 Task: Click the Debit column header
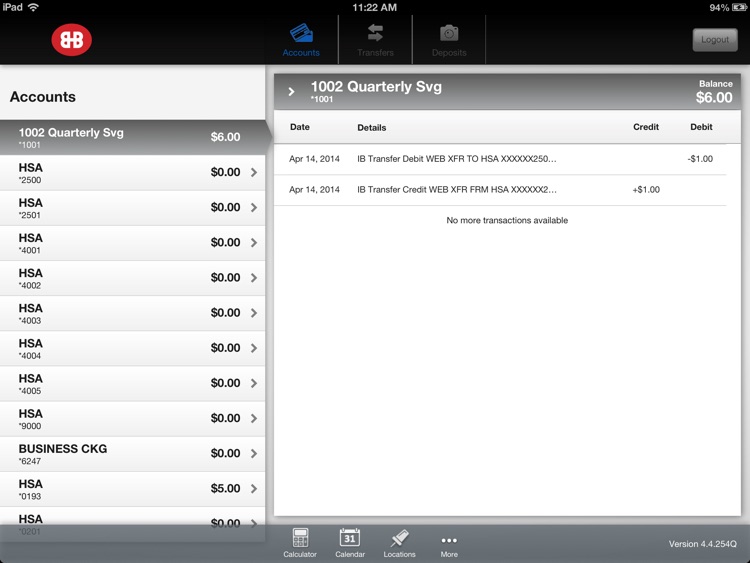[x=701, y=127]
